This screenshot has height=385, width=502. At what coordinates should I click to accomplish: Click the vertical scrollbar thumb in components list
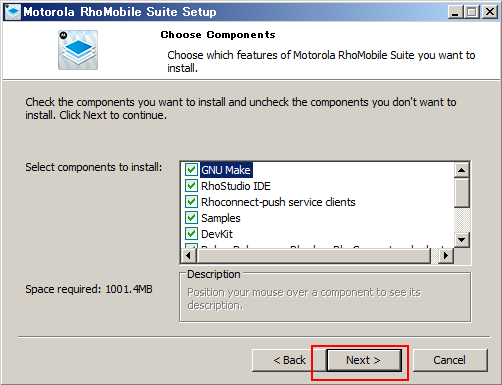click(x=462, y=193)
